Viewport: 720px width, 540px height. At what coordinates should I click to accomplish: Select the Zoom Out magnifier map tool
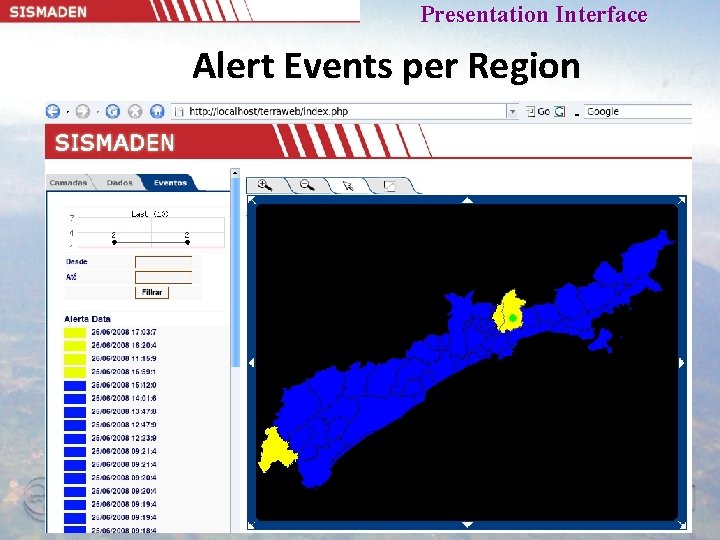(307, 186)
